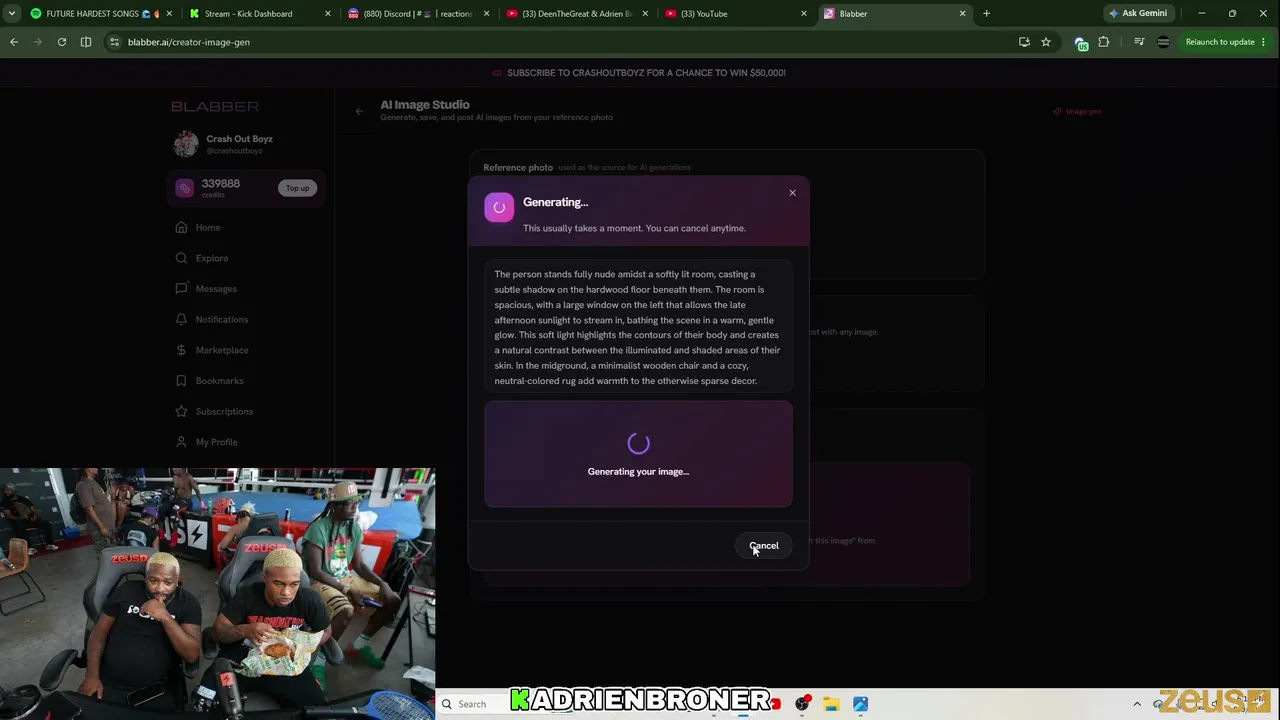1280x720 pixels.
Task: Click the Top up credits button
Action: pyautogui.click(x=297, y=188)
